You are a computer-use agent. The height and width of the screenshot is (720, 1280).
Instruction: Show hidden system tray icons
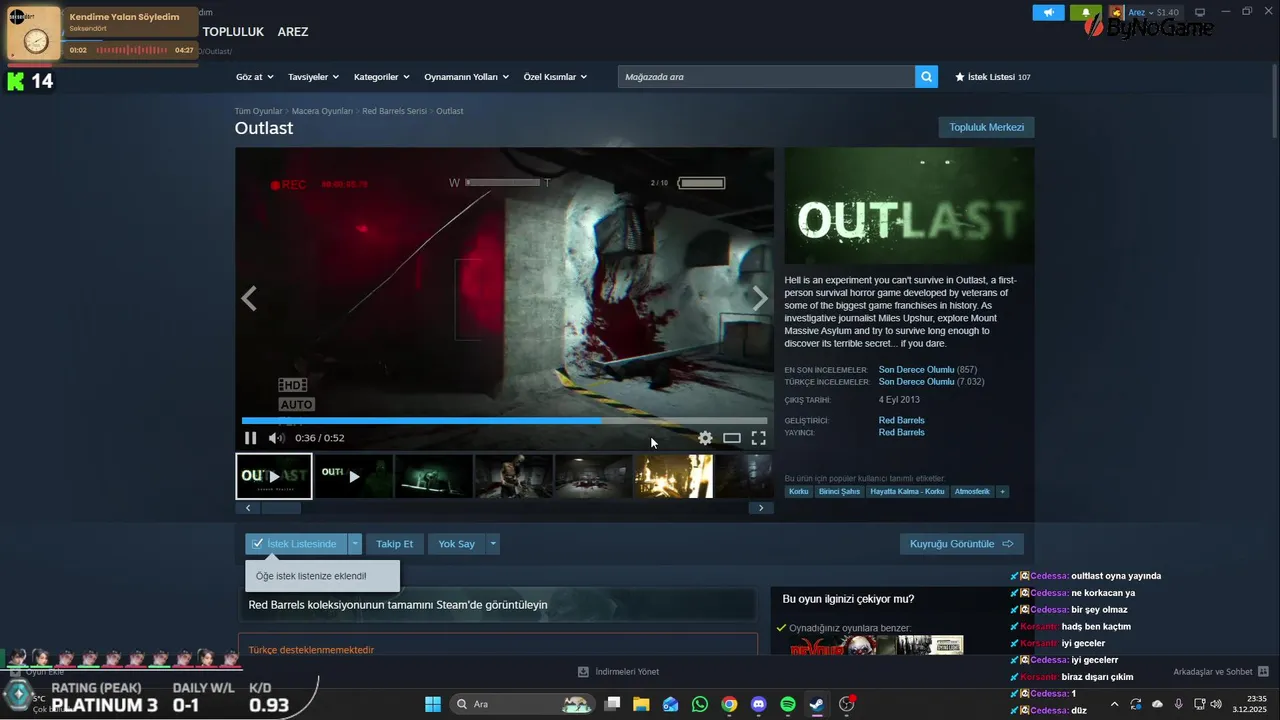[x=1114, y=704]
